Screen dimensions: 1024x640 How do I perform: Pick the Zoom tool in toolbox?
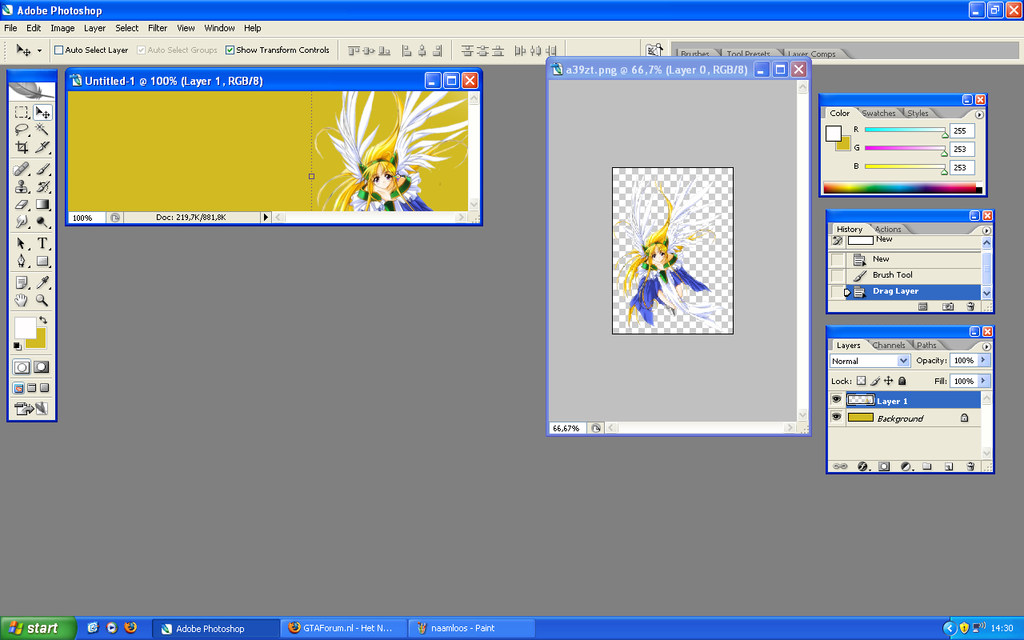click(x=42, y=300)
